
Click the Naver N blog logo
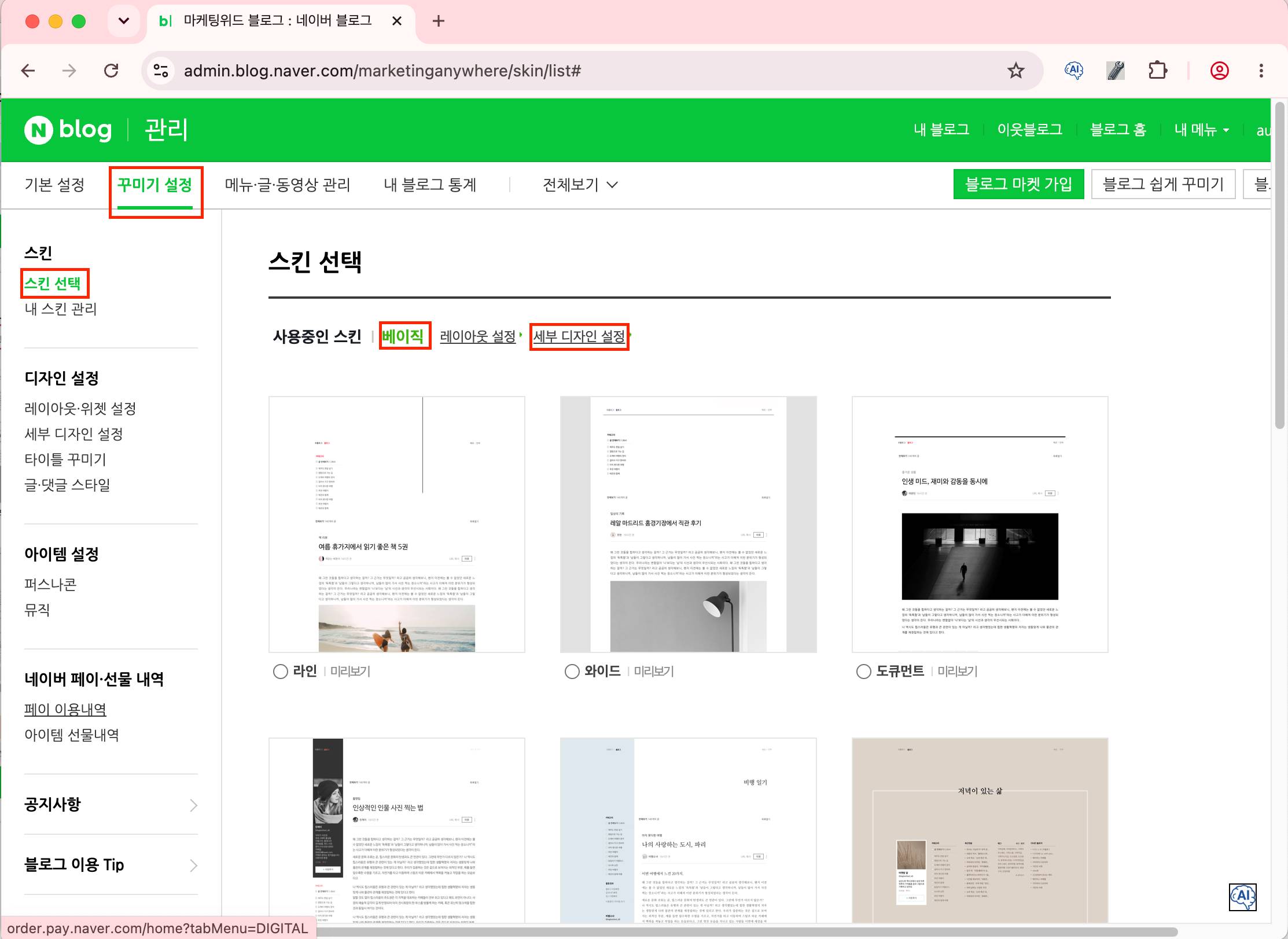click(68, 130)
